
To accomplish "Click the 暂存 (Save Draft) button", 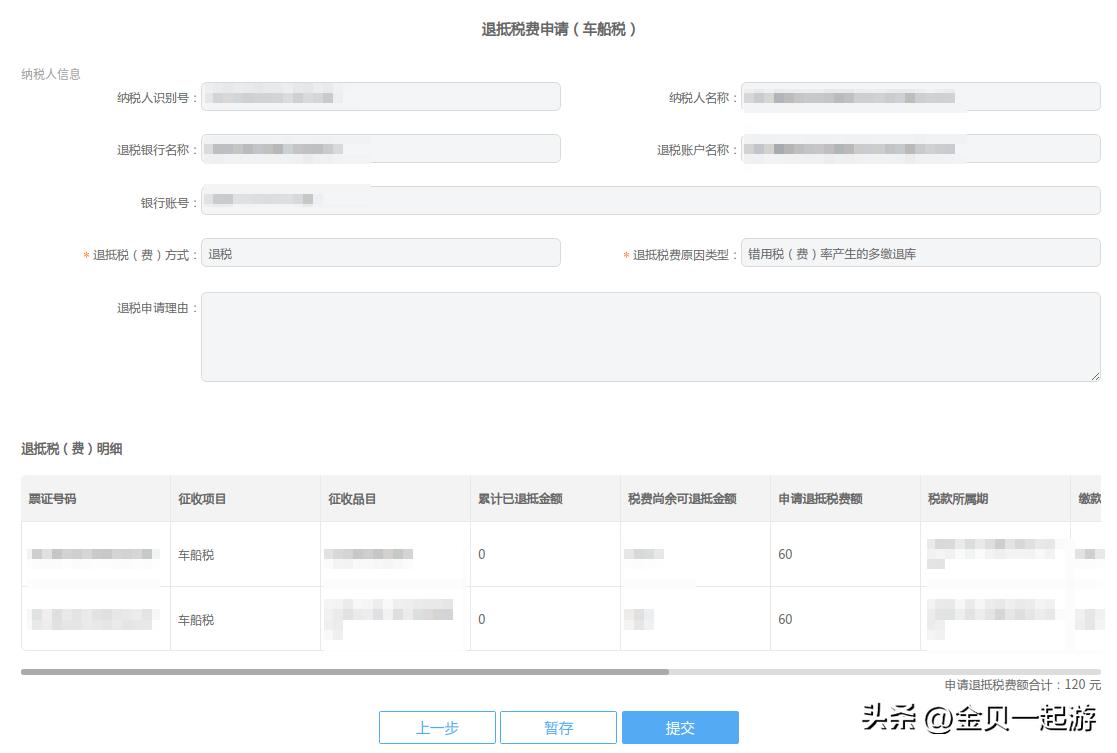I will click(558, 727).
